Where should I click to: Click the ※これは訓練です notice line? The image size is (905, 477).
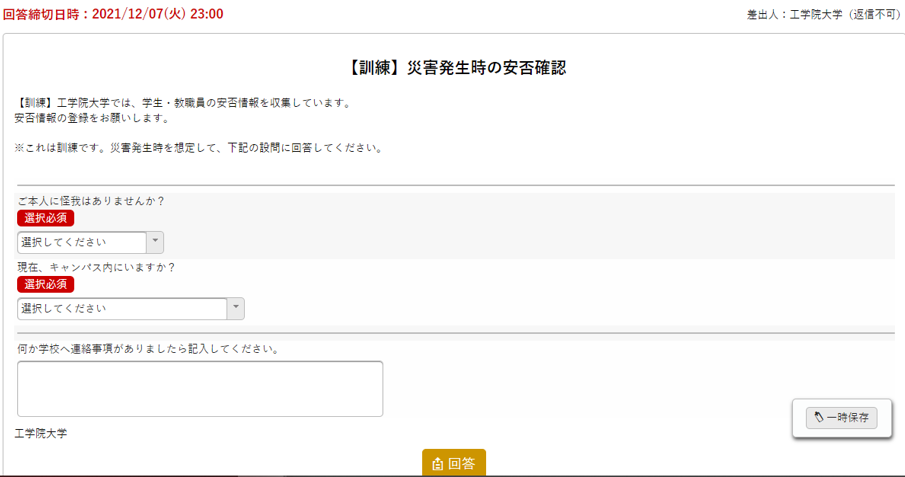198,148
